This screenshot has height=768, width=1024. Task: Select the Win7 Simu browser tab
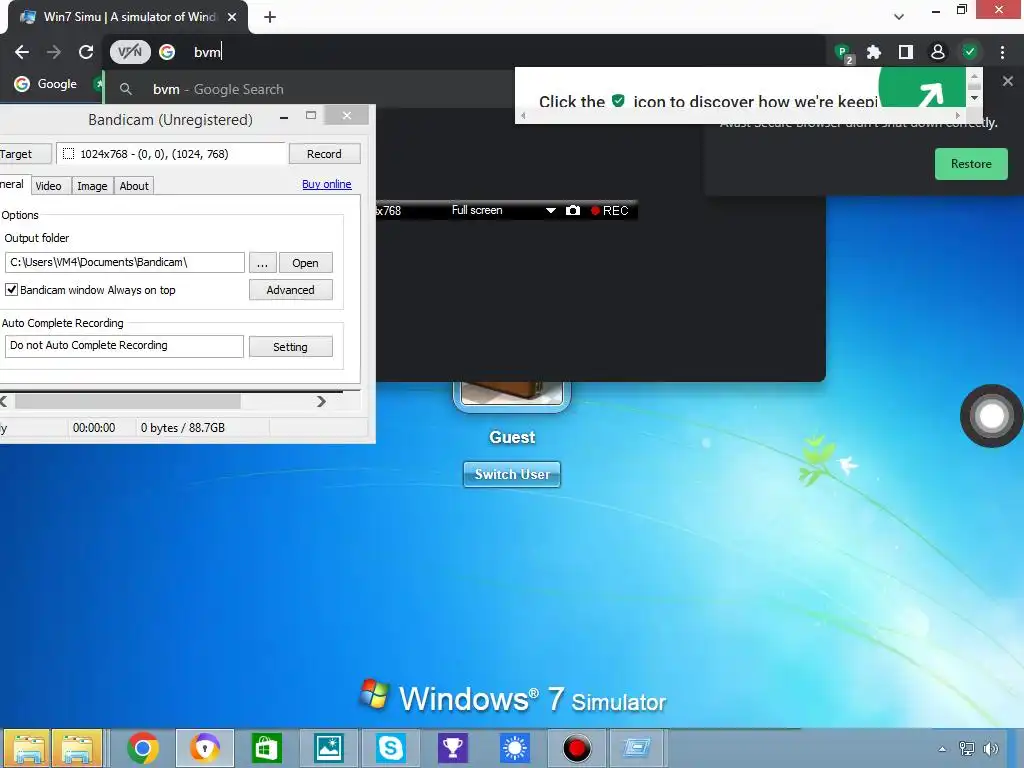(128, 17)
